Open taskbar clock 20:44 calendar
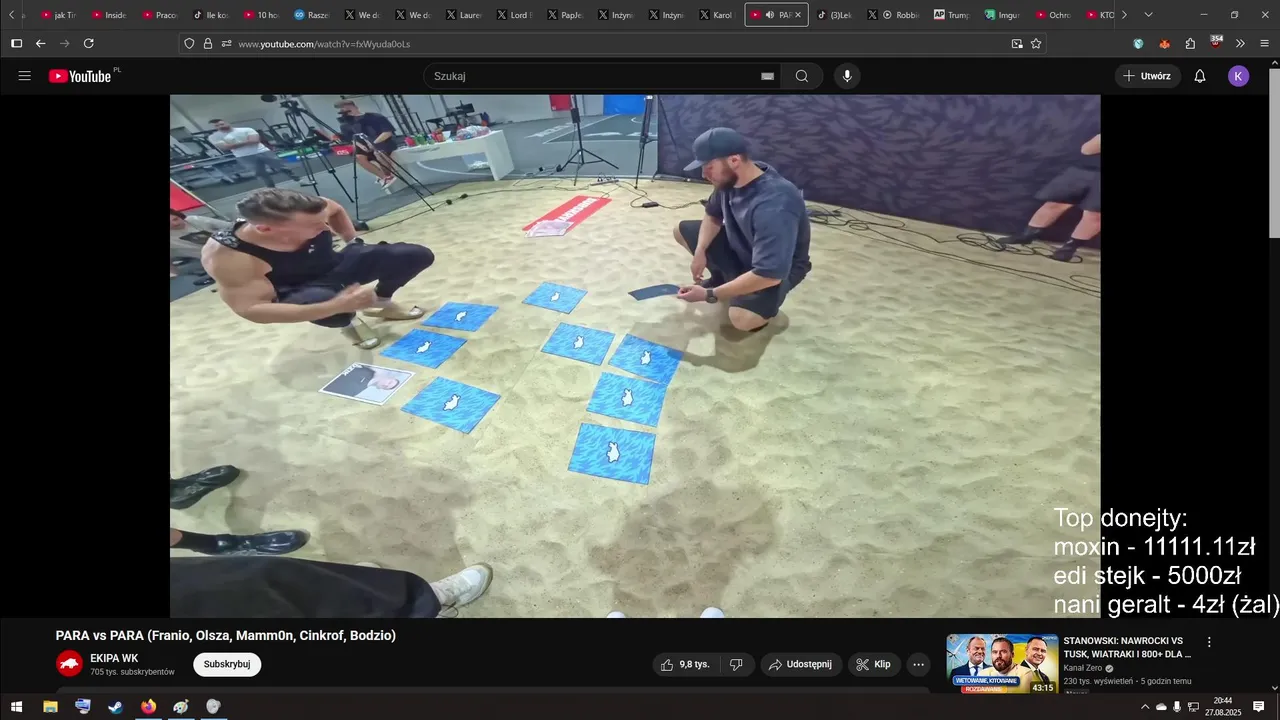Viewport: 1280px width, 720px height. click(1222, 706)
